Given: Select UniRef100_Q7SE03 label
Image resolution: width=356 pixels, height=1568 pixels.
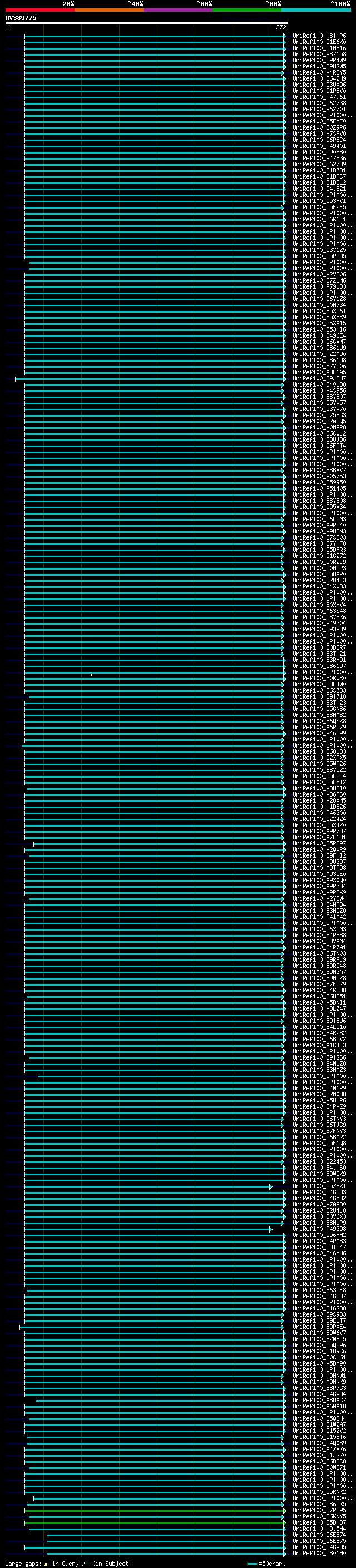Looking at the screenshot, I should tap(319, 537).
